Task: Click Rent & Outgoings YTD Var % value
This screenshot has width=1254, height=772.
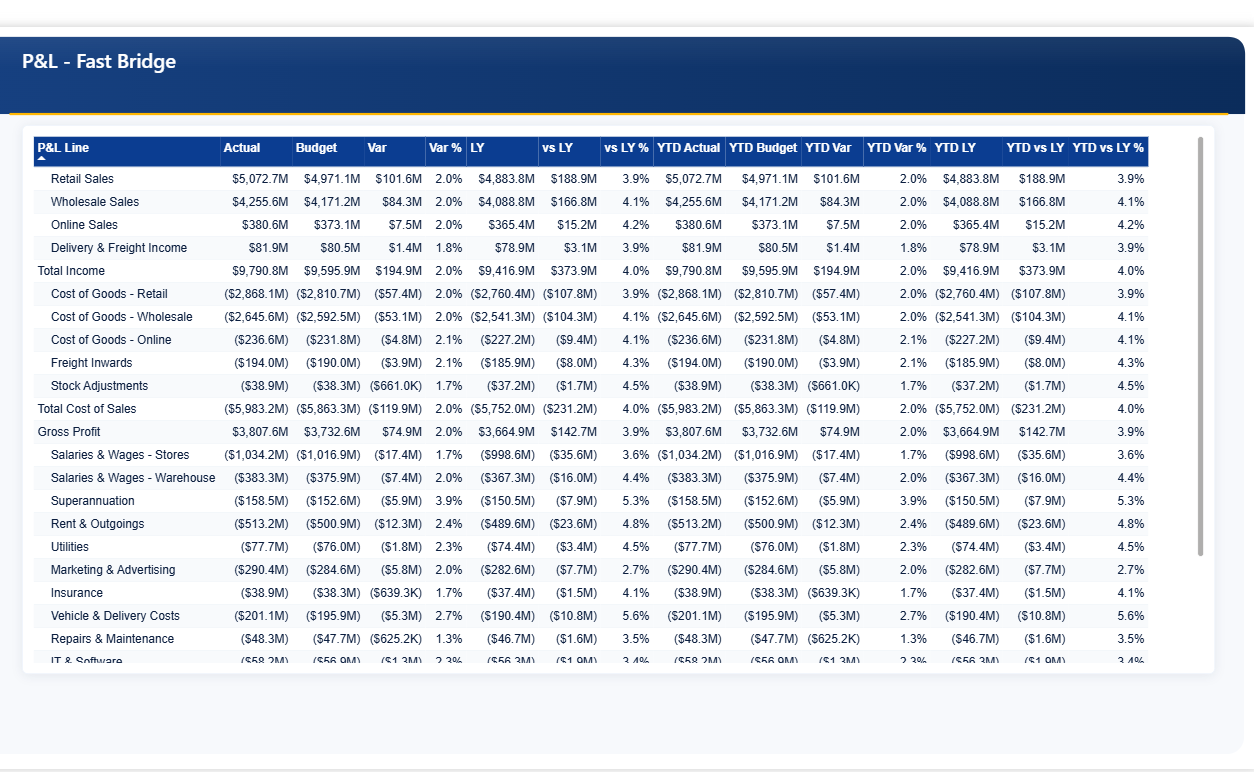Action: pyautogui.click(x=913, y=524)
